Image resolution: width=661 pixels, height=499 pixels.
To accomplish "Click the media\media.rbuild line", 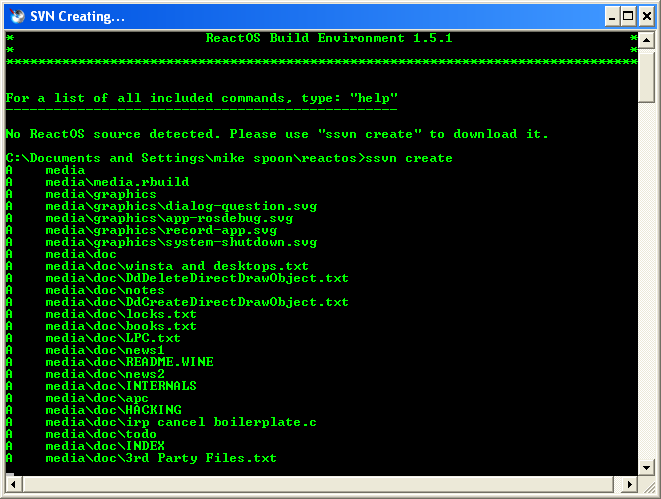I will pos(97,182).
